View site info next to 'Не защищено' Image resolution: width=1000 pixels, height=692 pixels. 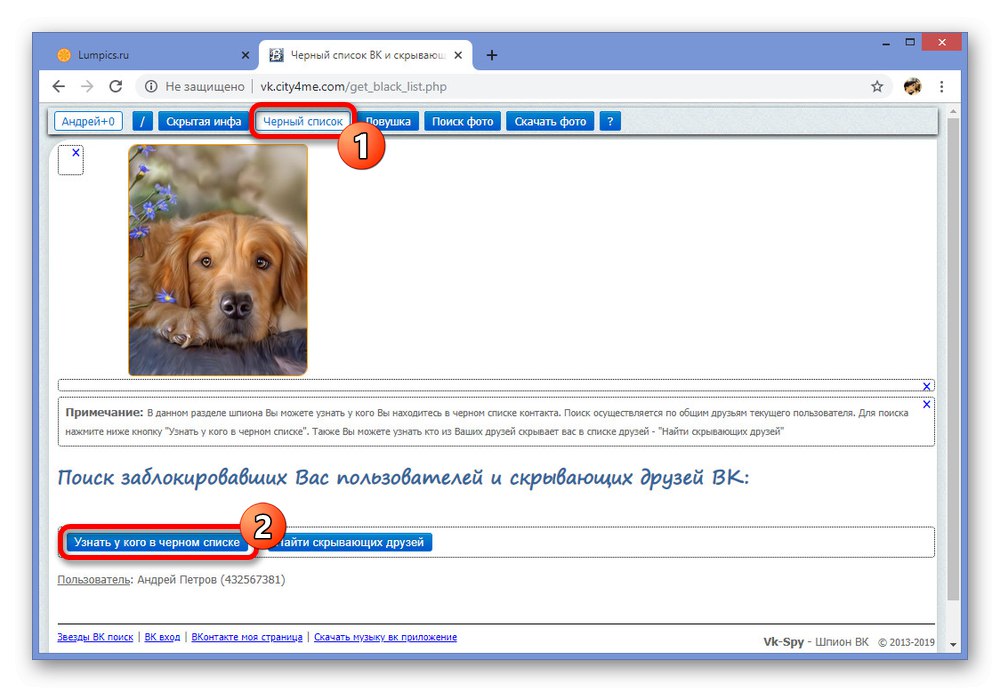[151, 86]
